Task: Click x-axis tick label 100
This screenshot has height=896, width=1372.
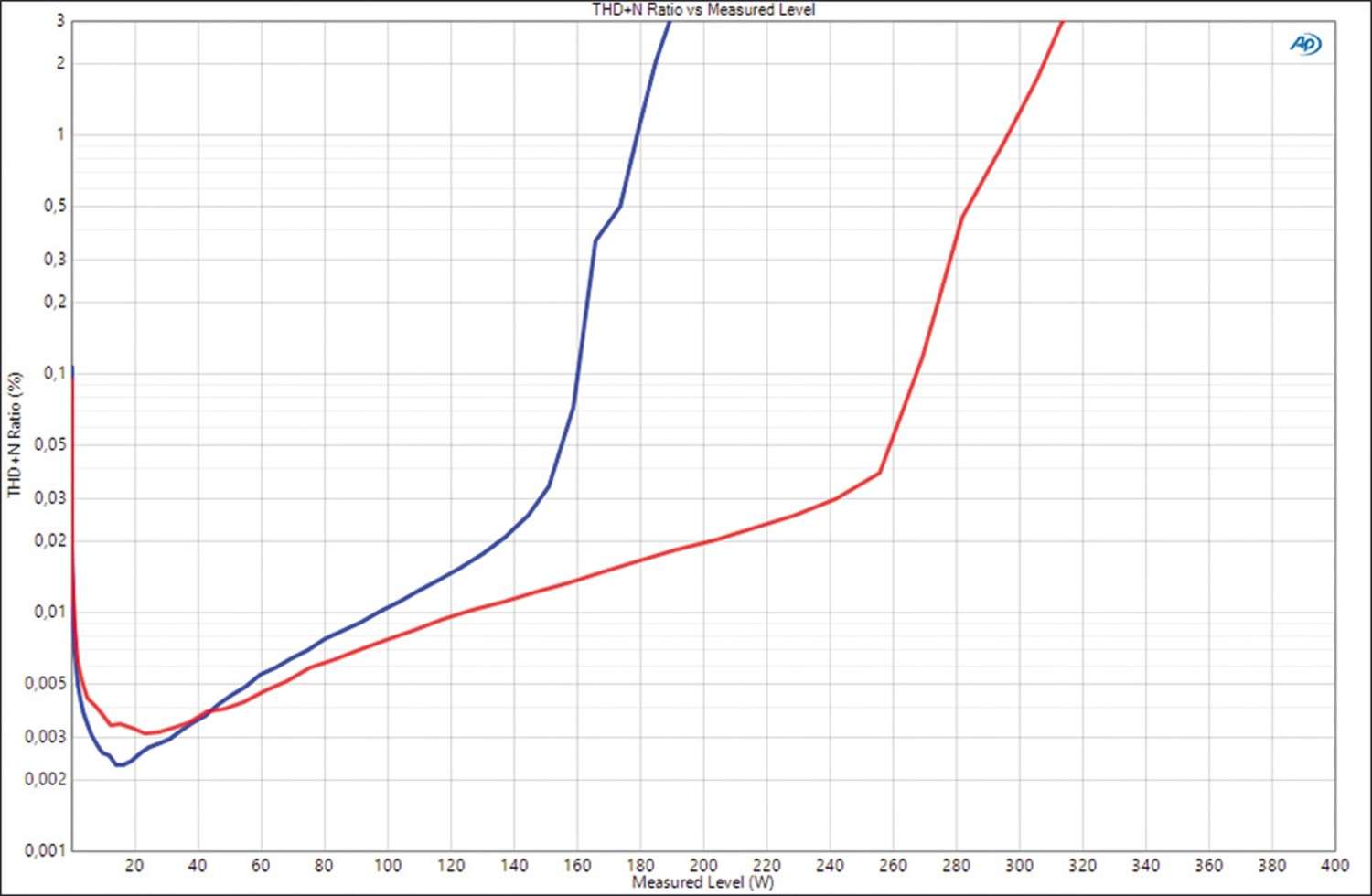Action: [x=387, y=865]
